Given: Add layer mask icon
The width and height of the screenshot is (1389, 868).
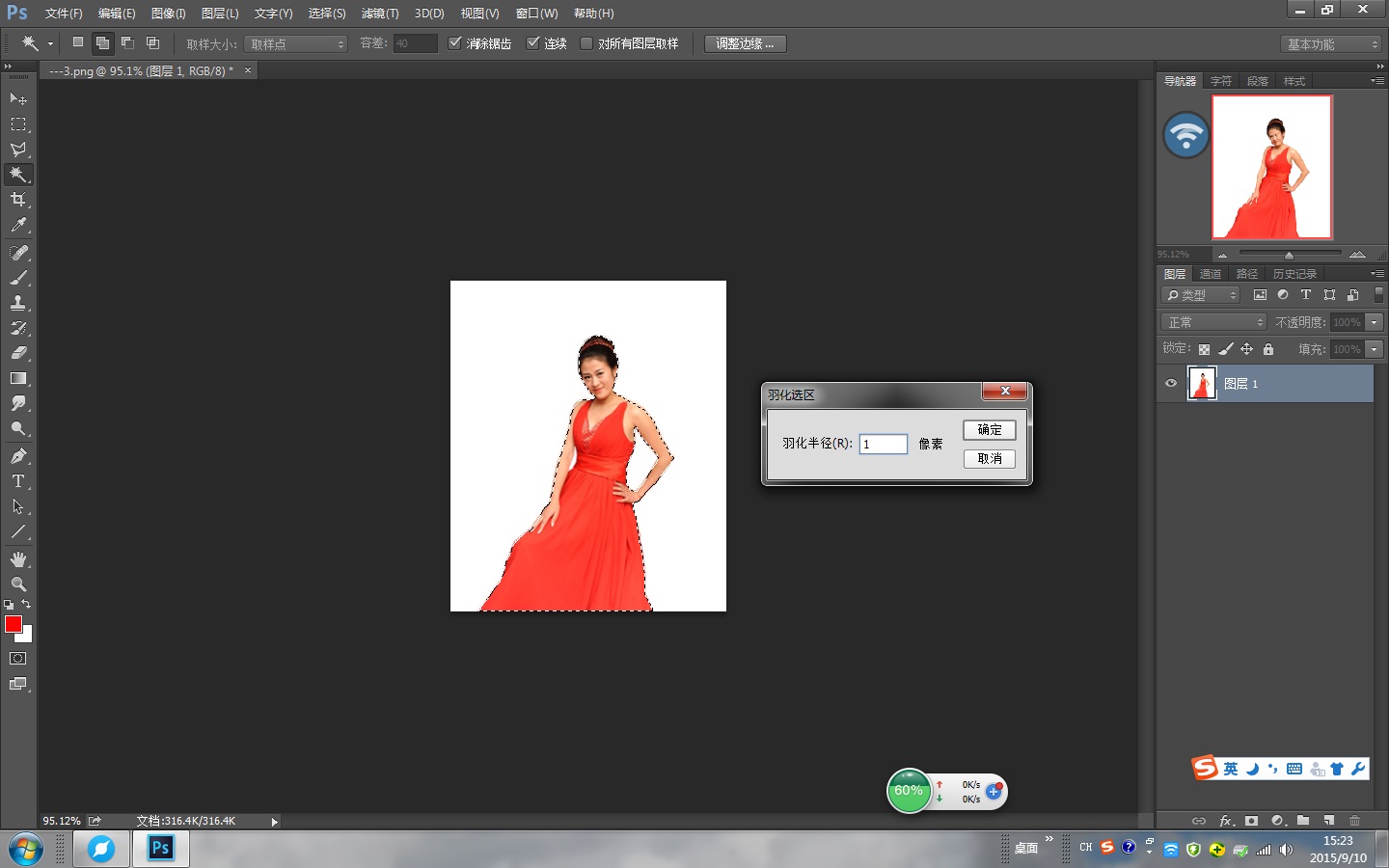Looking at the screenshot, I should pyautogui.click(x=1251, y=821).
